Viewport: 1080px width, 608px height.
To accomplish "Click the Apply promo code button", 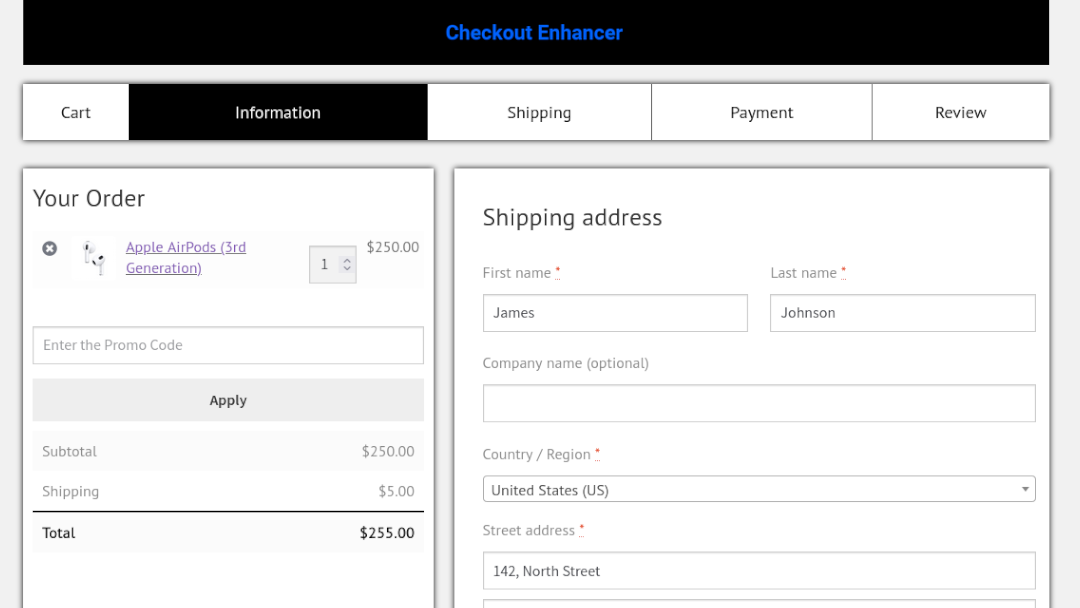I will pos(228,399).
